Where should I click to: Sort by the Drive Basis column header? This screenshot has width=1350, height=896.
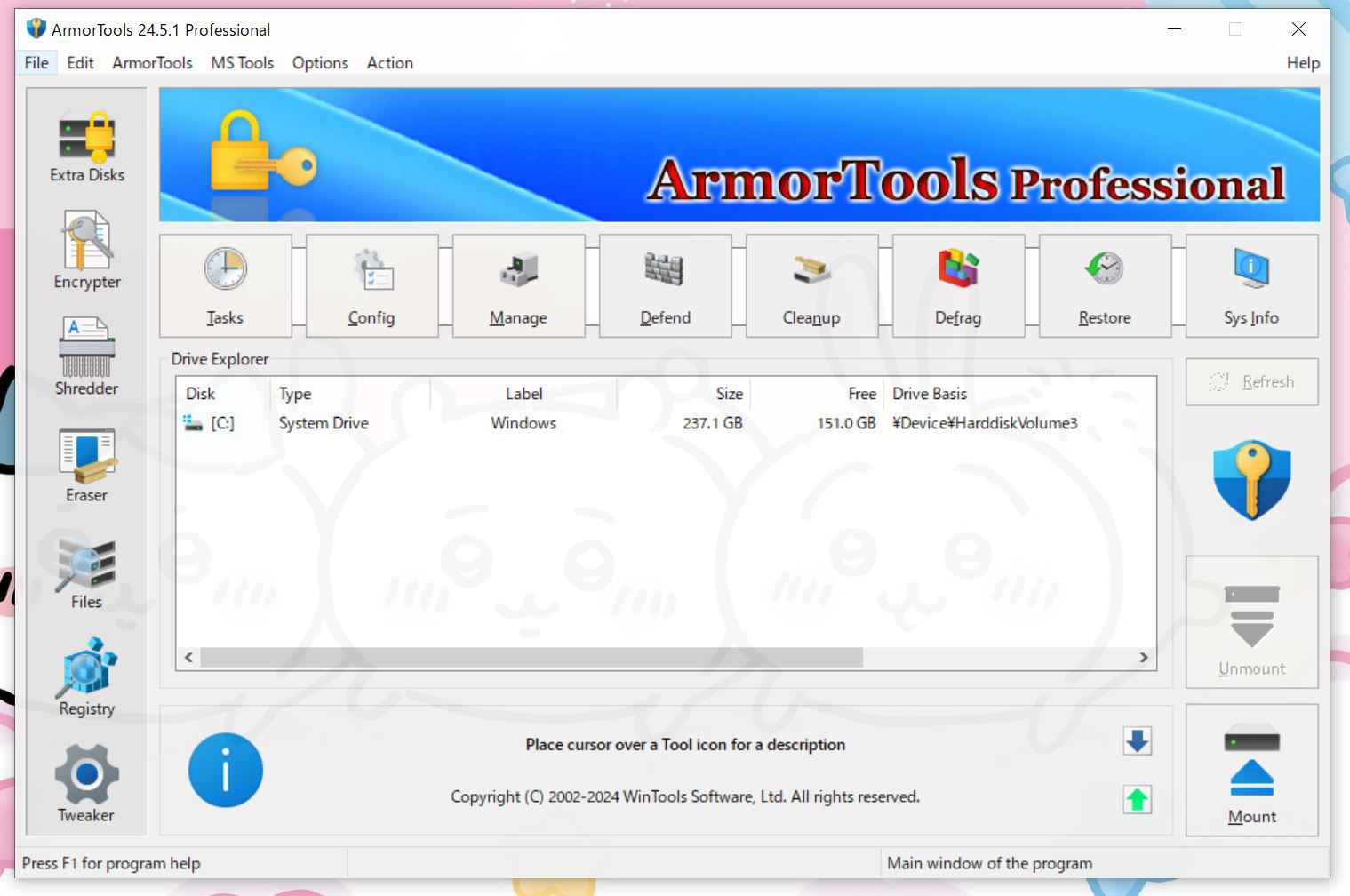(1019, 394)
